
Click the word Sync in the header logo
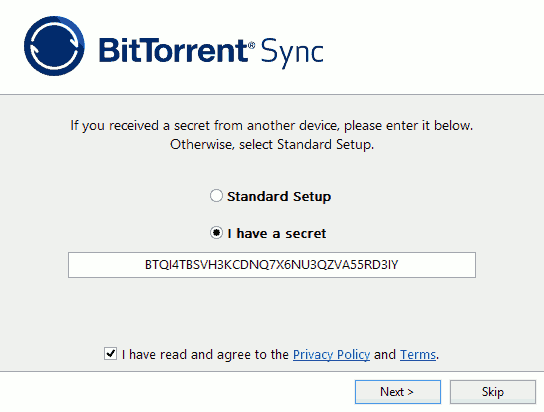[292, 52]
